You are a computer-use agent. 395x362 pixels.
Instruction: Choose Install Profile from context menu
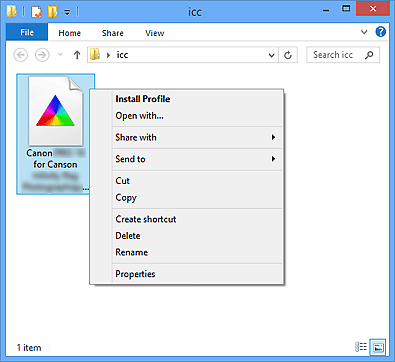pyautogui.click(x=143, y=99)
